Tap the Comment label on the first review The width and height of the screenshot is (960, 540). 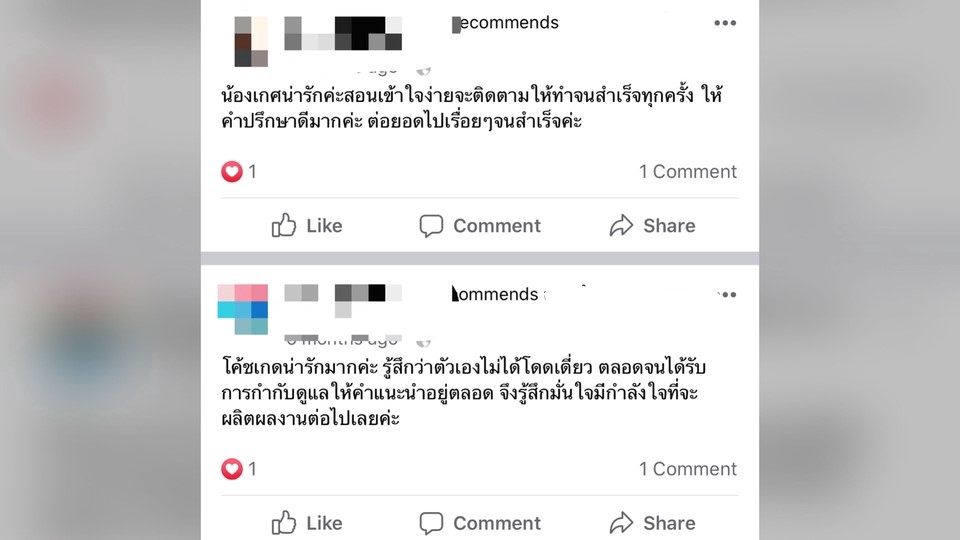tap(497, 226)
